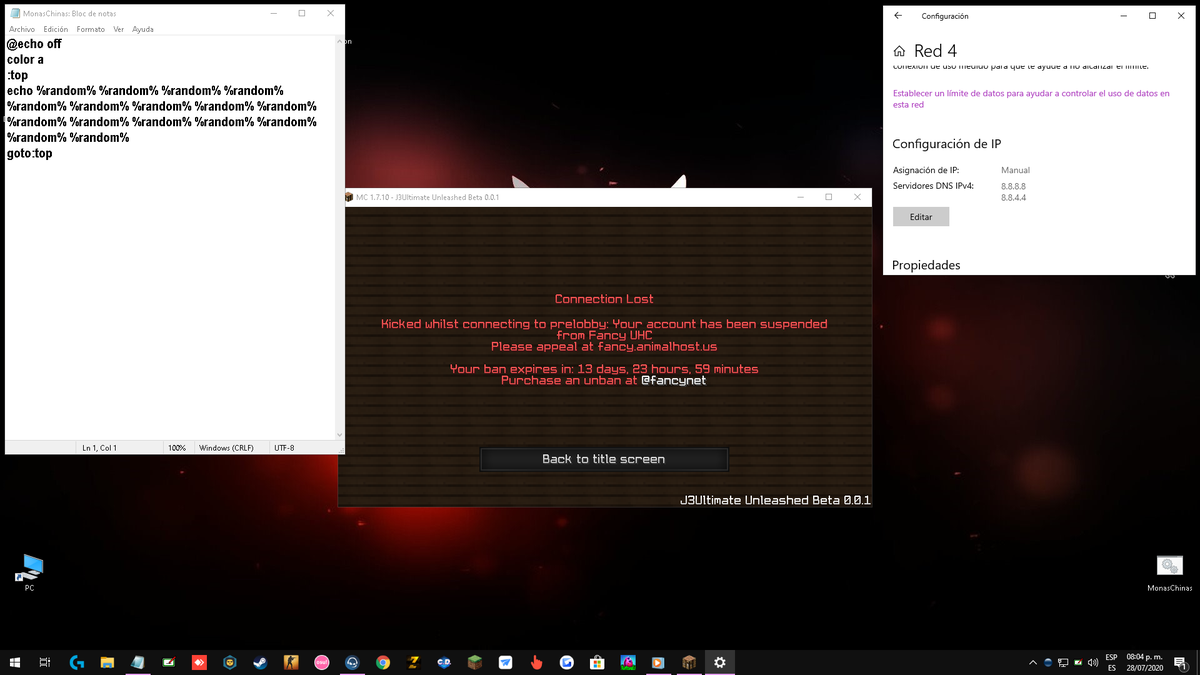1200x675 pixels.
Task: Open Task View on the taskbar
Action: coord(45,662)
